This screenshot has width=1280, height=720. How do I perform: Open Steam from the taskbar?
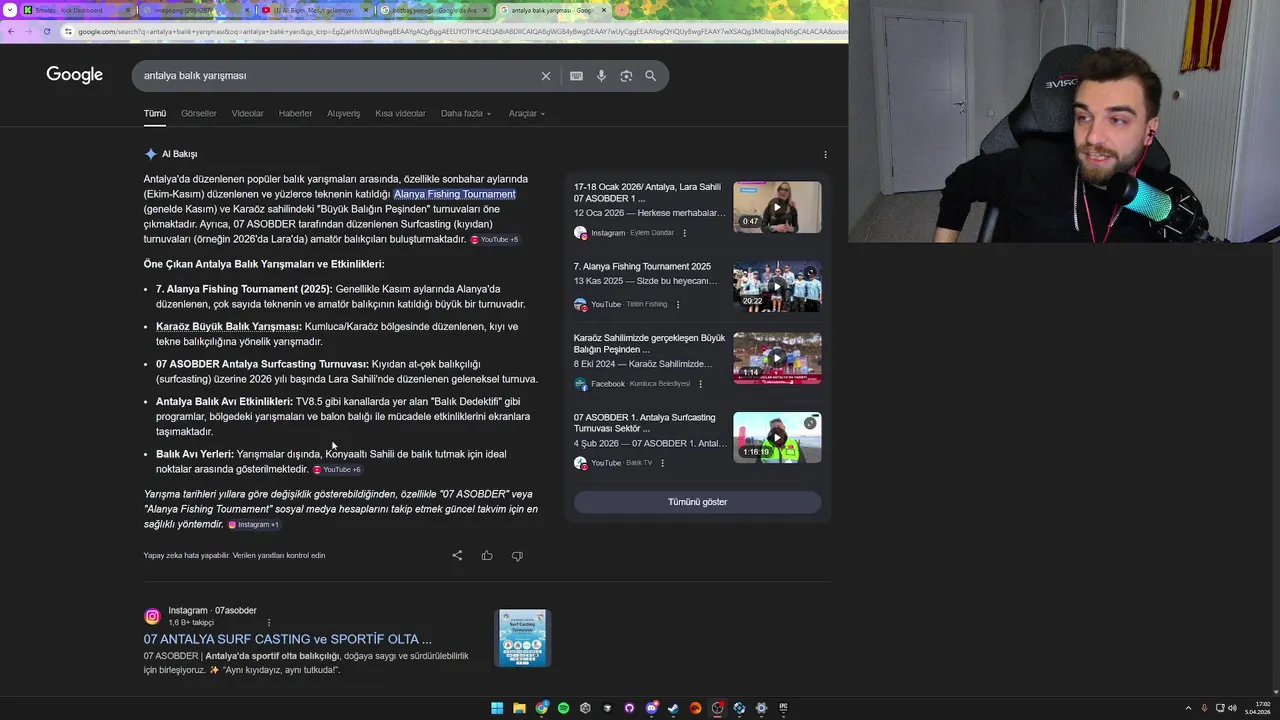(x=673, y=708)
